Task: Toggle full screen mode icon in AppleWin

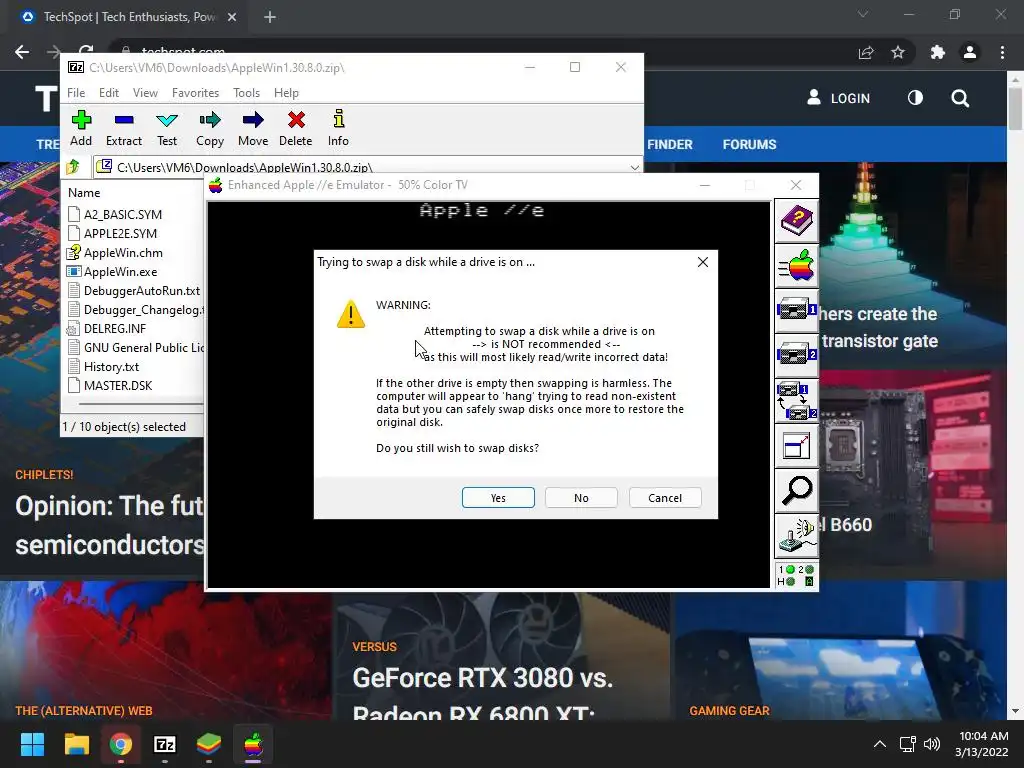Action: 796,446
